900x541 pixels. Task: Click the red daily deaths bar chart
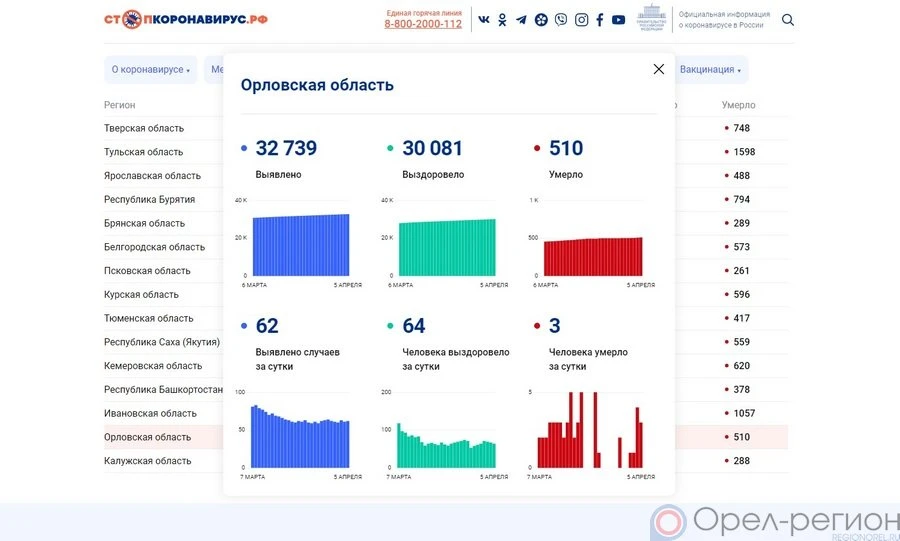pos(590,430)
